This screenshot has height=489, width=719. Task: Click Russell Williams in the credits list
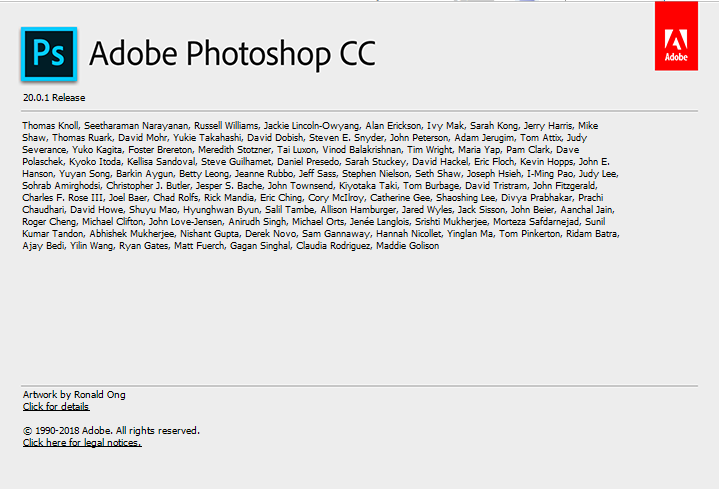tap(230, 125)
